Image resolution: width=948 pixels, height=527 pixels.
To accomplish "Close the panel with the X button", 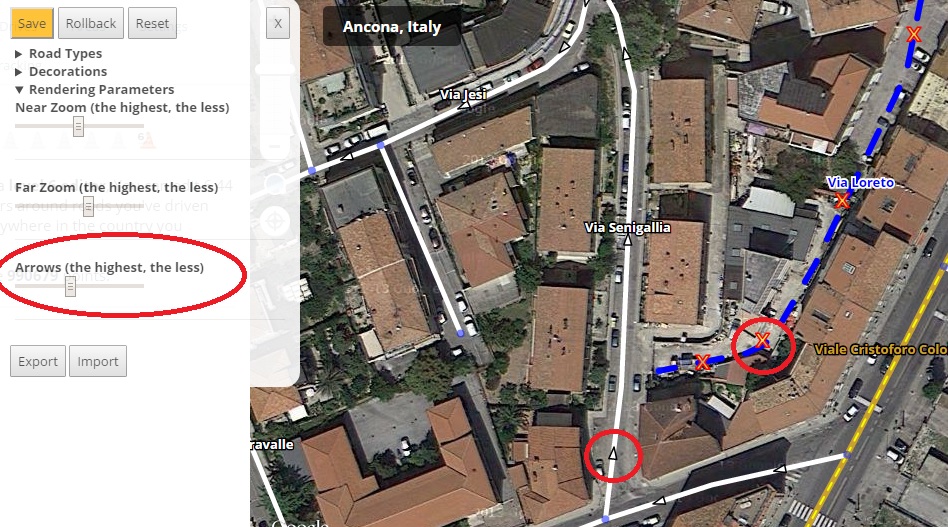I will (278, 24).
